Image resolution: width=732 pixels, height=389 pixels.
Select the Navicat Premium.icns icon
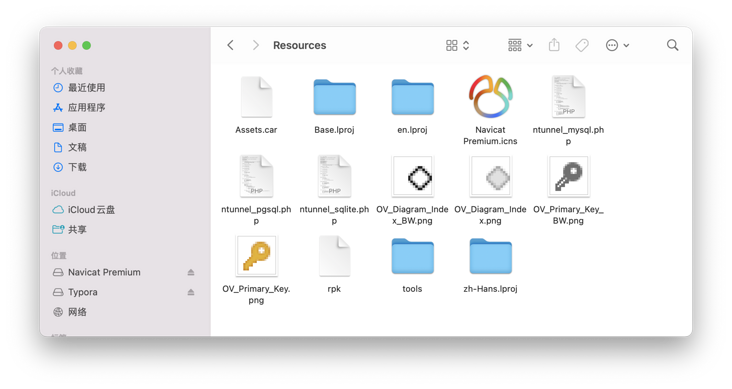click(490, 97)
